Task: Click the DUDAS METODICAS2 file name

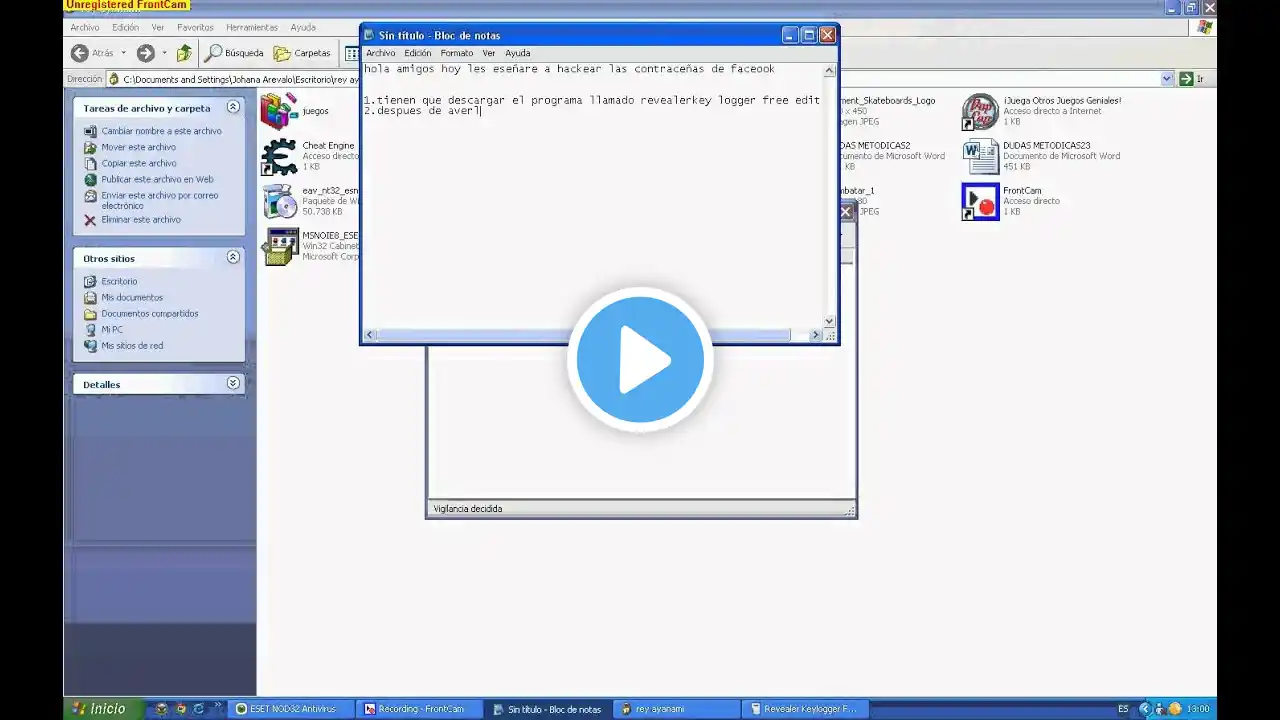Action: point(876,145)
